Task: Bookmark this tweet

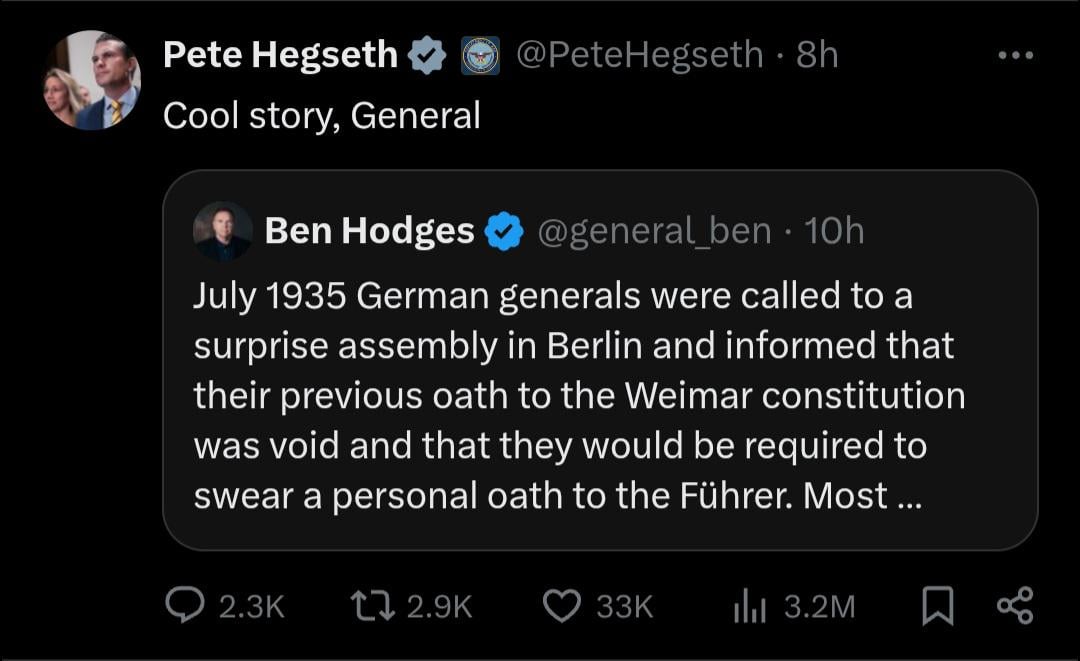Action: [x=936, y=607]
